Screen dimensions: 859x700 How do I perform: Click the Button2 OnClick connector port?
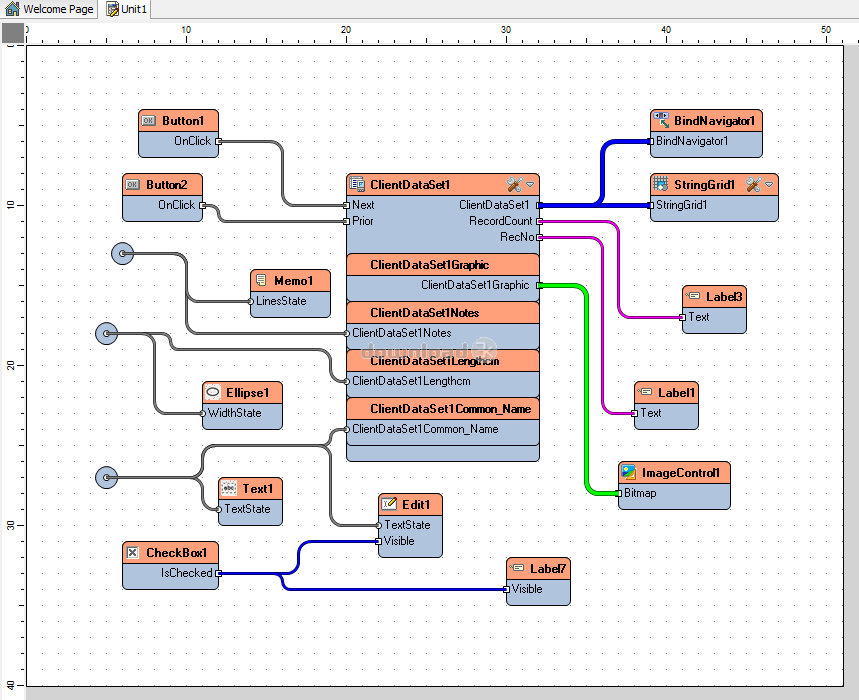click(x=203, y=205)
